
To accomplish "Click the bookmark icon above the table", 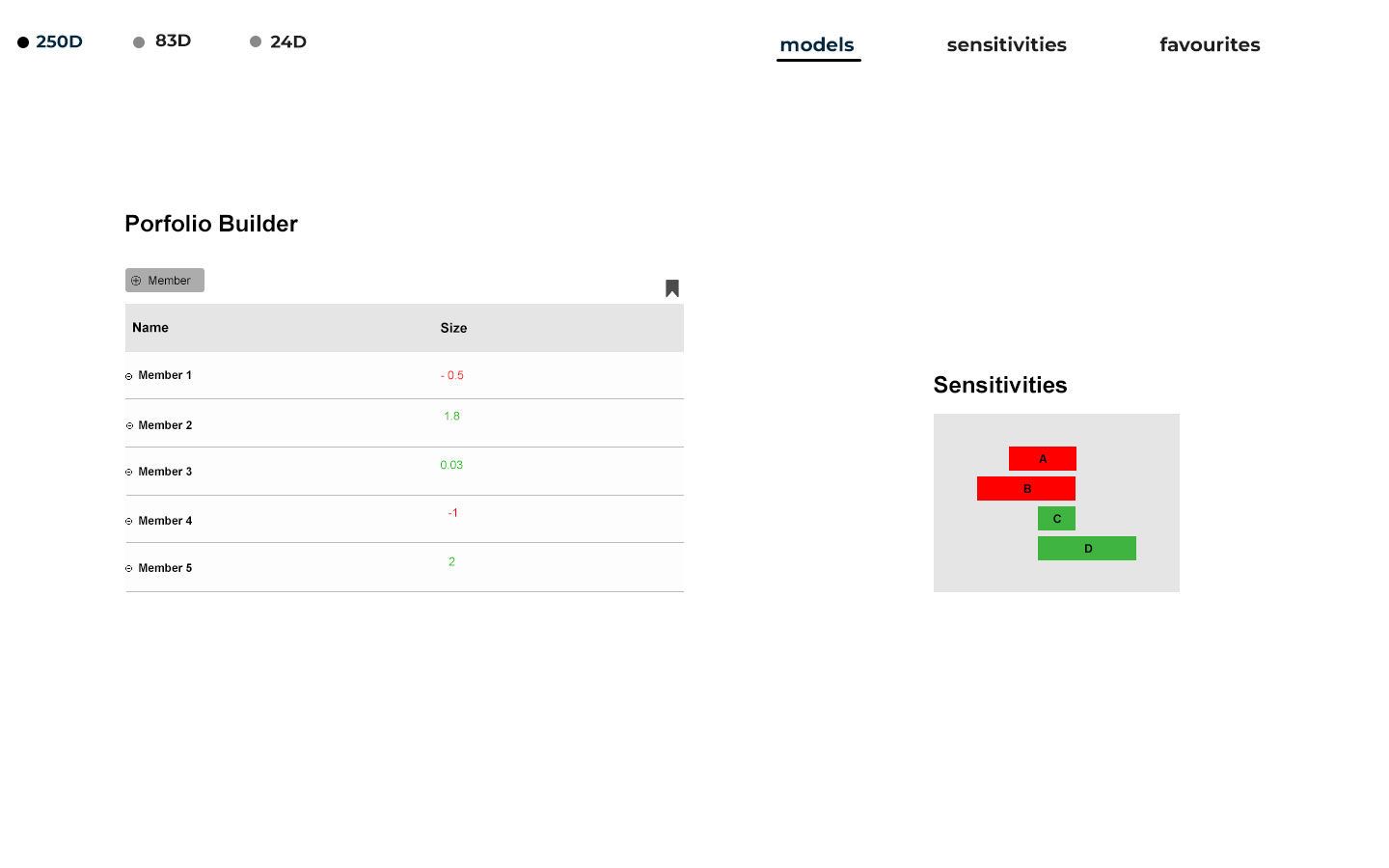I will point(672,288).
